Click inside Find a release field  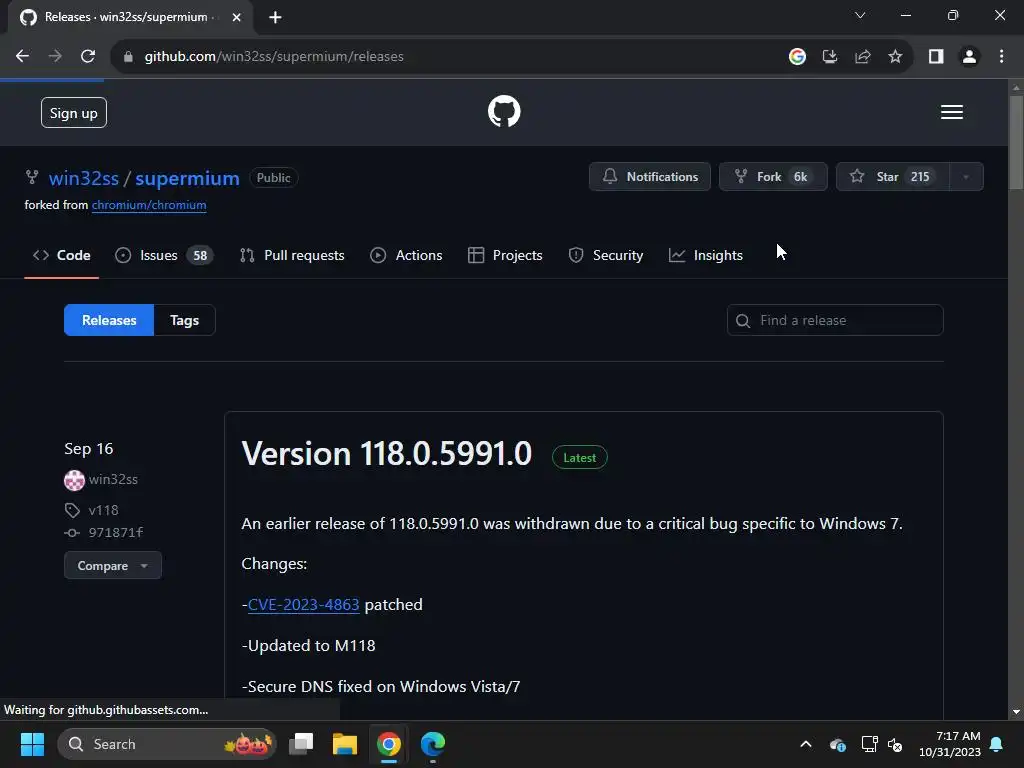tap(835, 321)
